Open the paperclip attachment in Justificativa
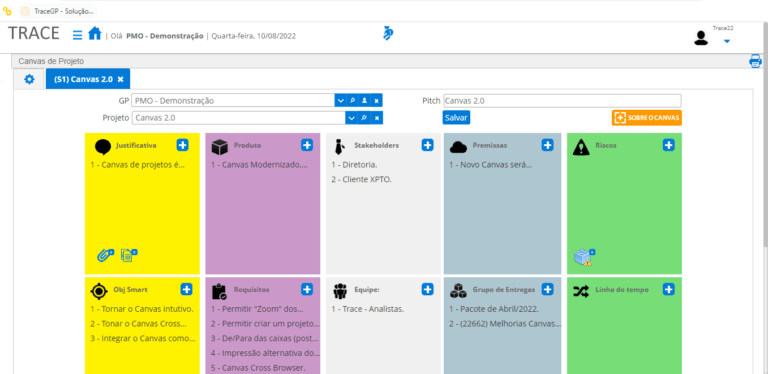 pos(105,256)
